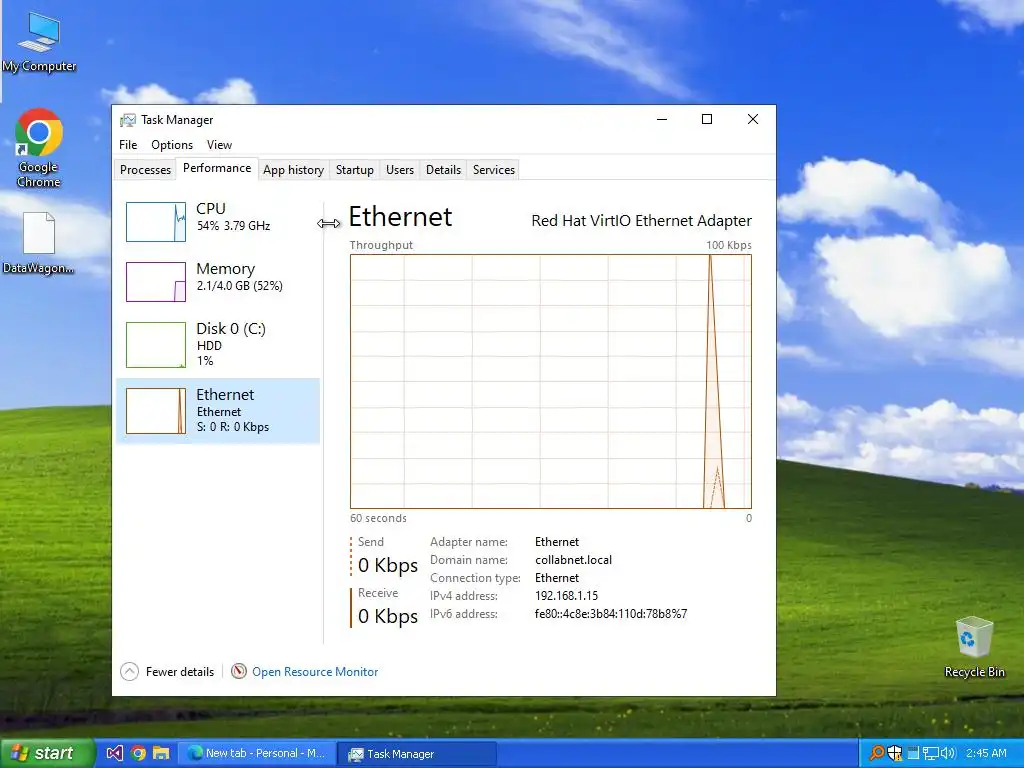Open File Explorer from quick launch

[x=161, y=753]
